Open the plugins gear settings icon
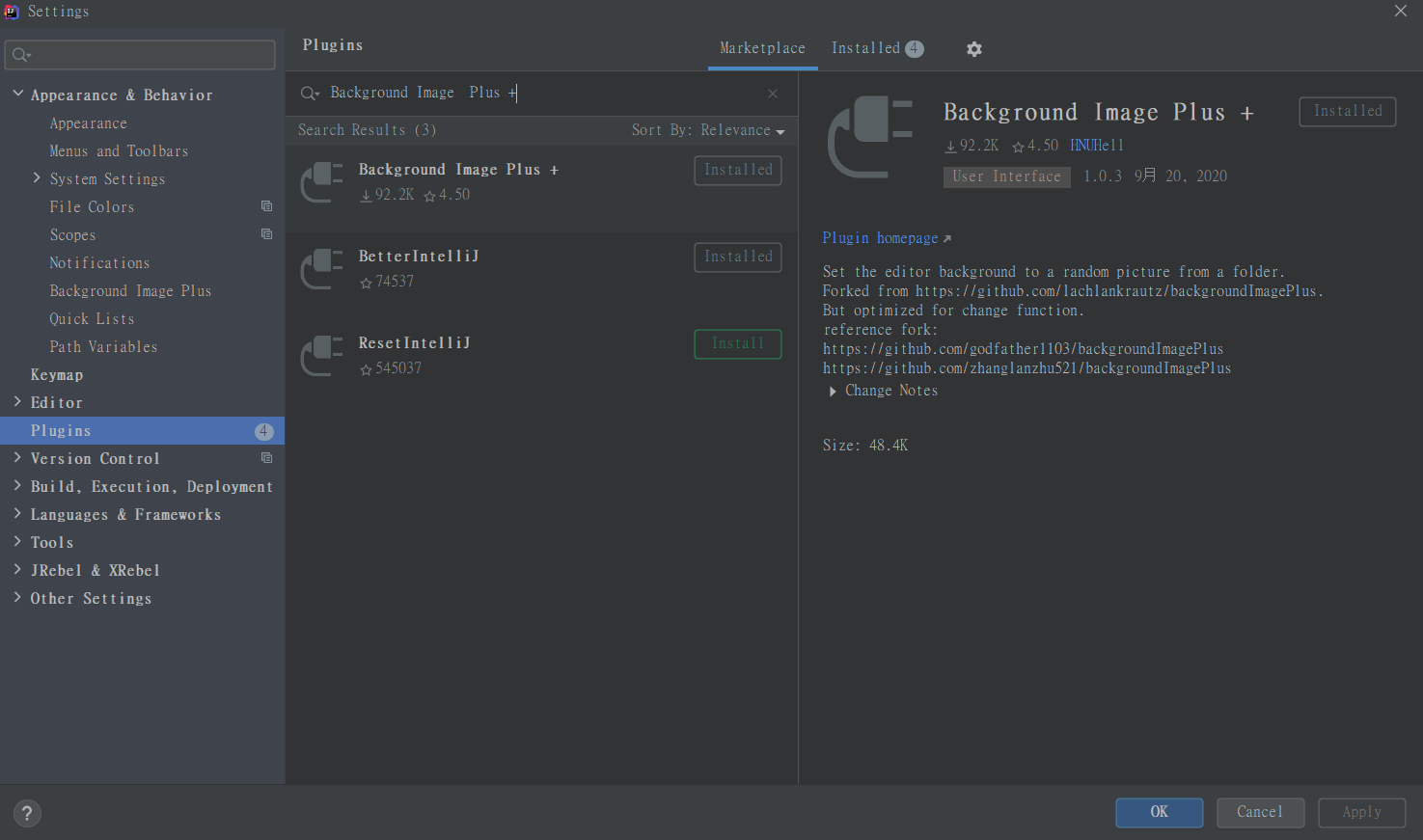The height and width of the screenshot is (840, 1423). point(974,49)
